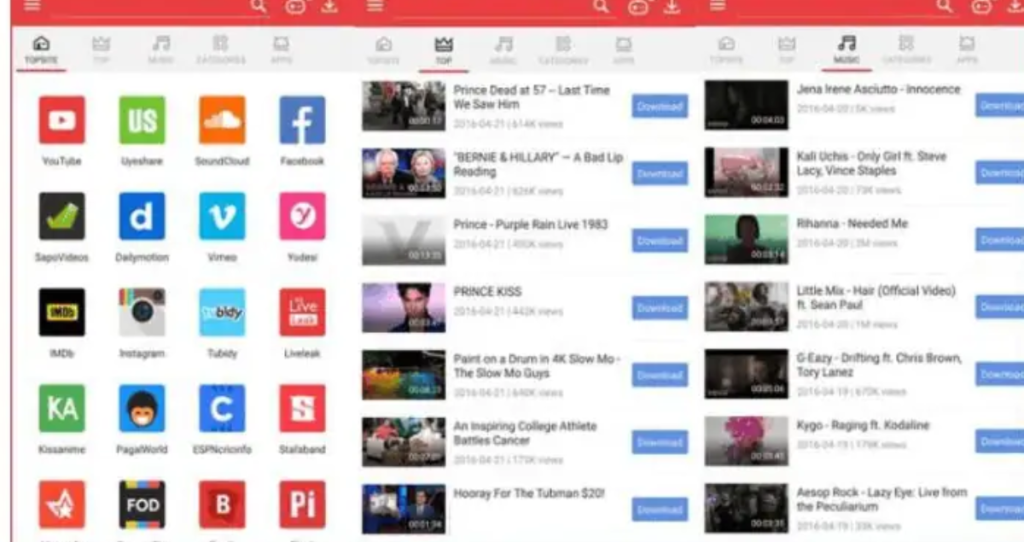Open thumbnail of 'Aesop Rock - Lazy Eye'
Screen dimensions: 1024x542
(746, 509)
